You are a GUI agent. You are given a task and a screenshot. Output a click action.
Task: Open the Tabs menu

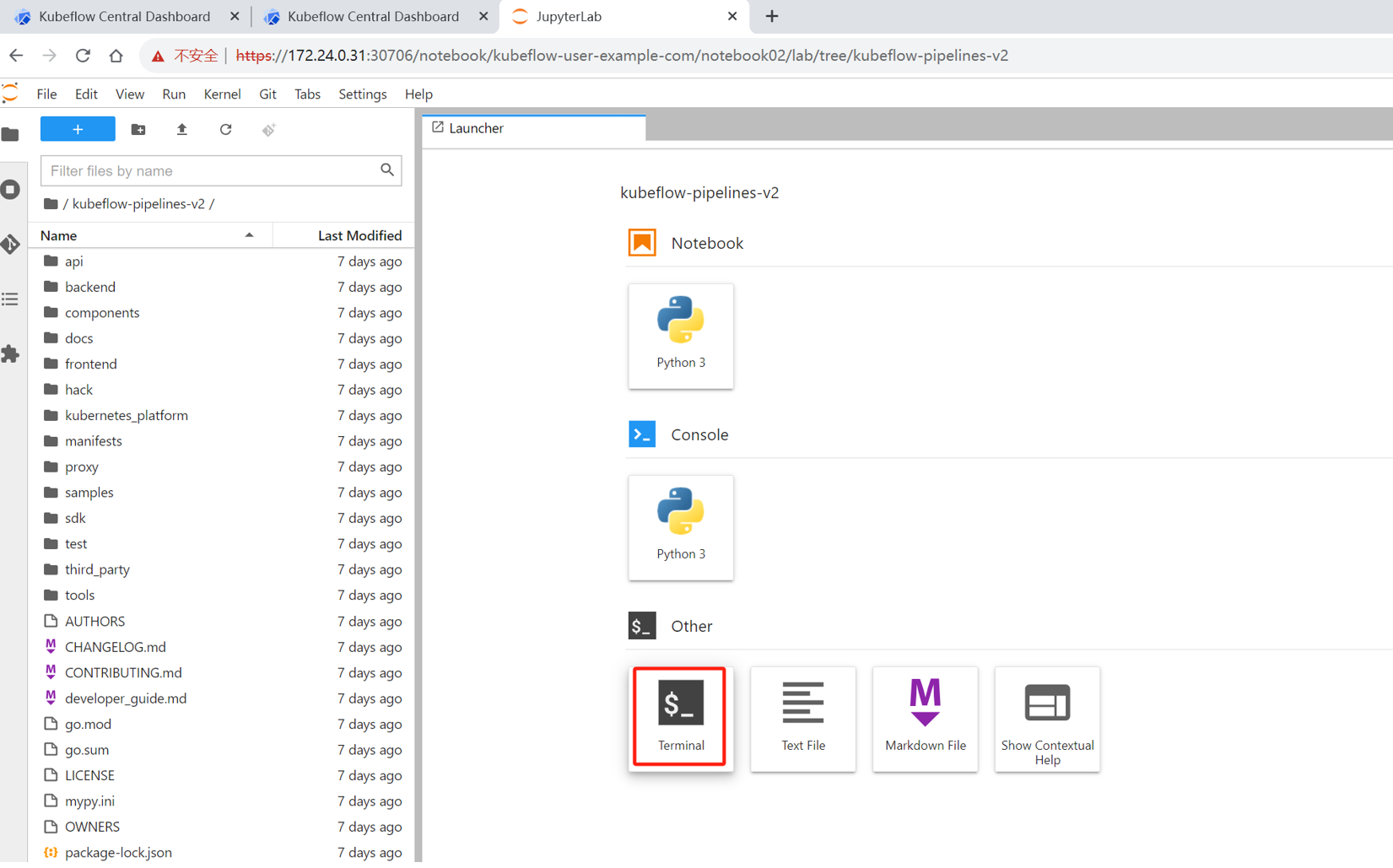(307, 94)
